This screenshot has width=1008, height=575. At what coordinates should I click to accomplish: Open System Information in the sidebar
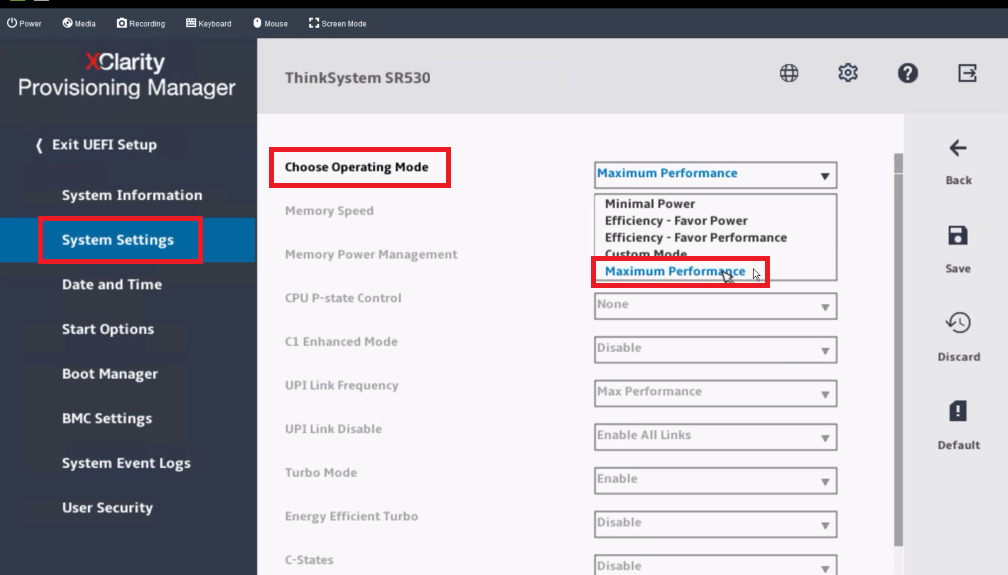point(132,195)
